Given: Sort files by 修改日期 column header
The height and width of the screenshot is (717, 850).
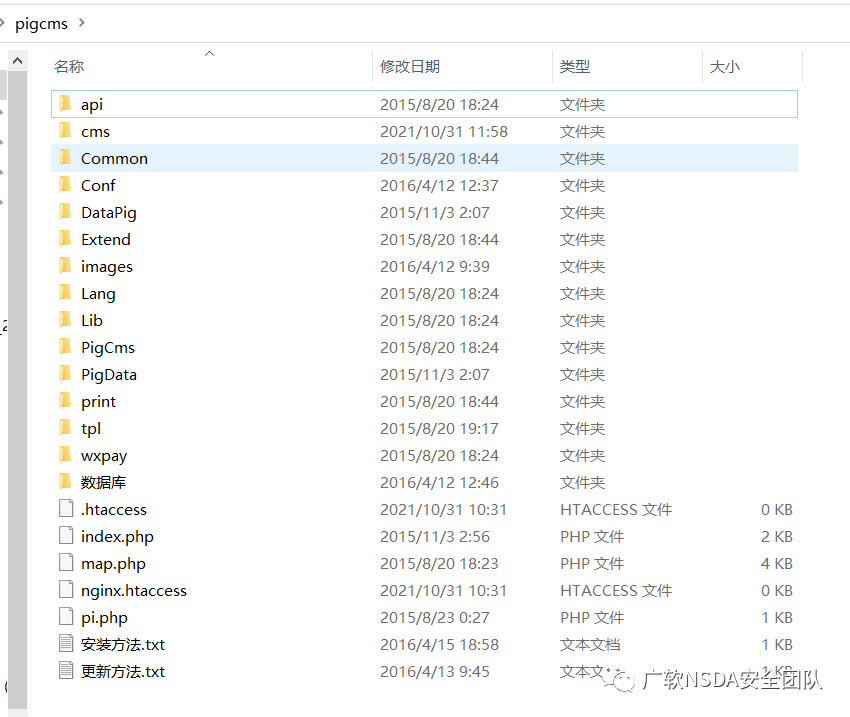Looking at the screenshot, I should pyautogui.click(x=410, y=66).
